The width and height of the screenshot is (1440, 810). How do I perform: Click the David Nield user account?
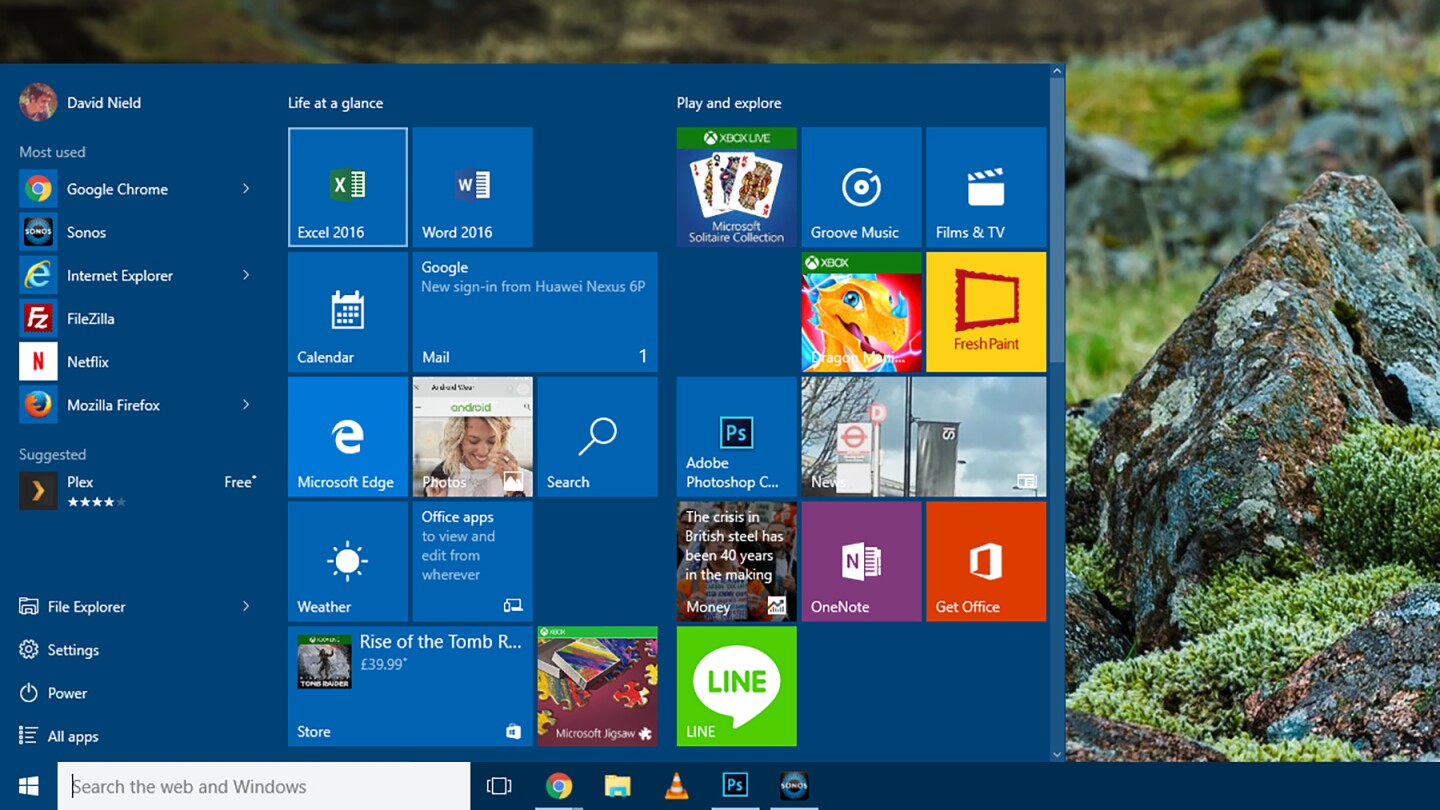pyautogui.click(x=80, y=102)
